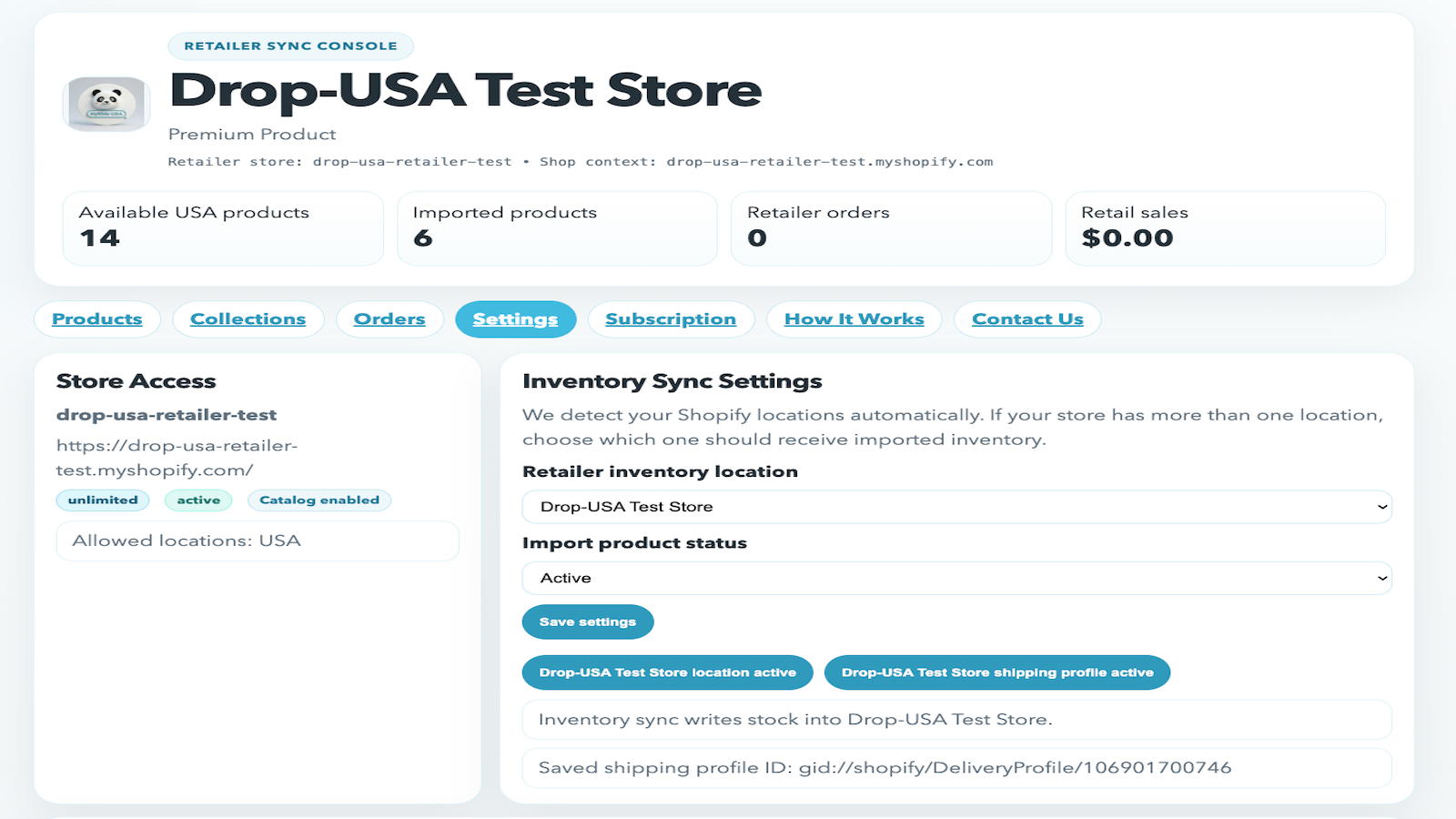Click the Retailer orders stat card
Image resolution: width=1456 pixels, height=819 pixels.
tap(891, 228)
